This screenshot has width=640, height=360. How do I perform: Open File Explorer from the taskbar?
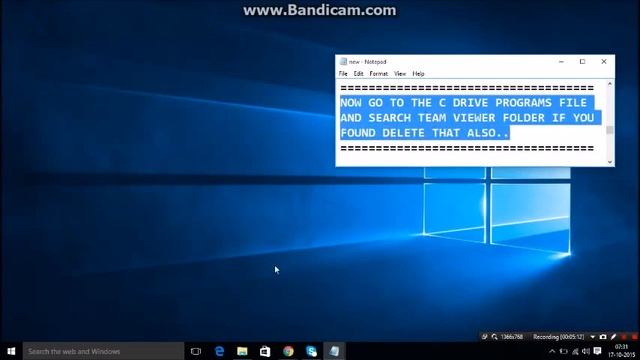point(242,351)
